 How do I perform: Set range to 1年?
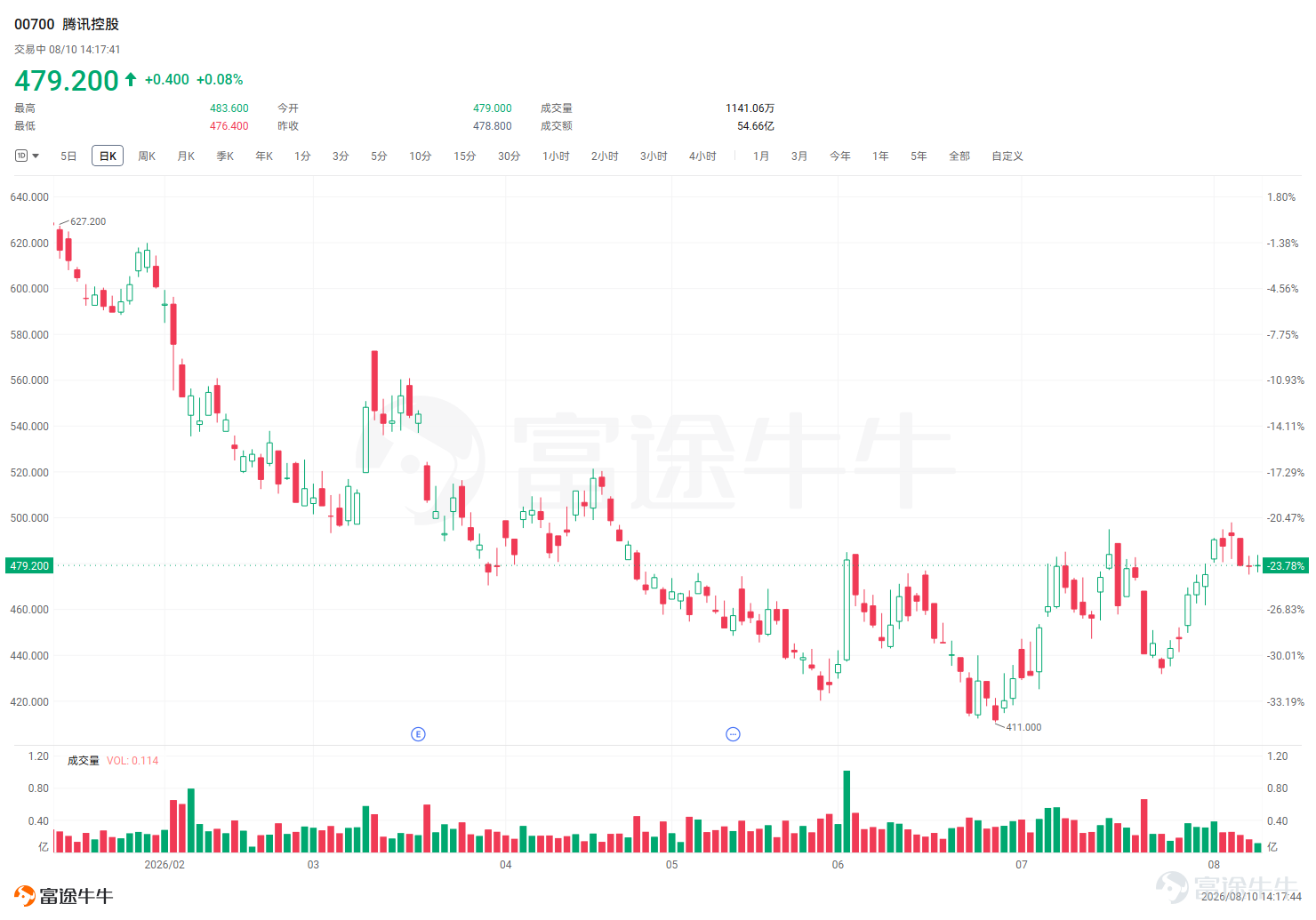point(880,156)
